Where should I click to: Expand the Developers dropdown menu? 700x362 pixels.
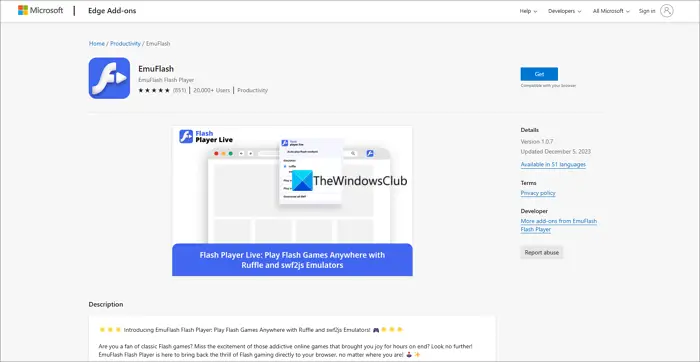point(565,11)
